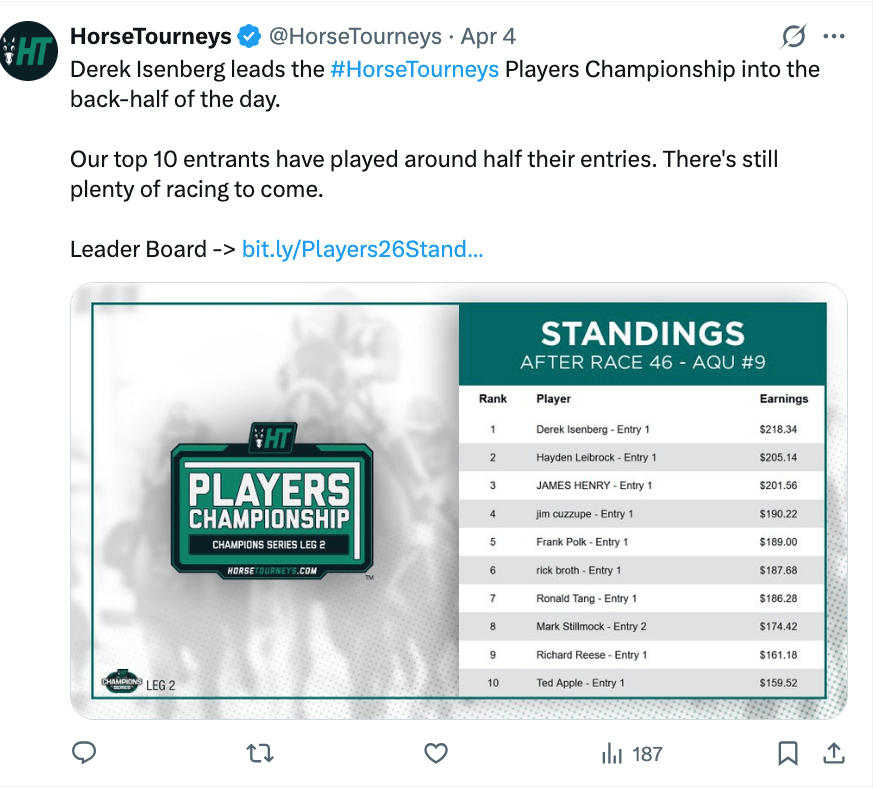
Task: Open the HorseTourneys profile avatar
Action: click(29, 52)
